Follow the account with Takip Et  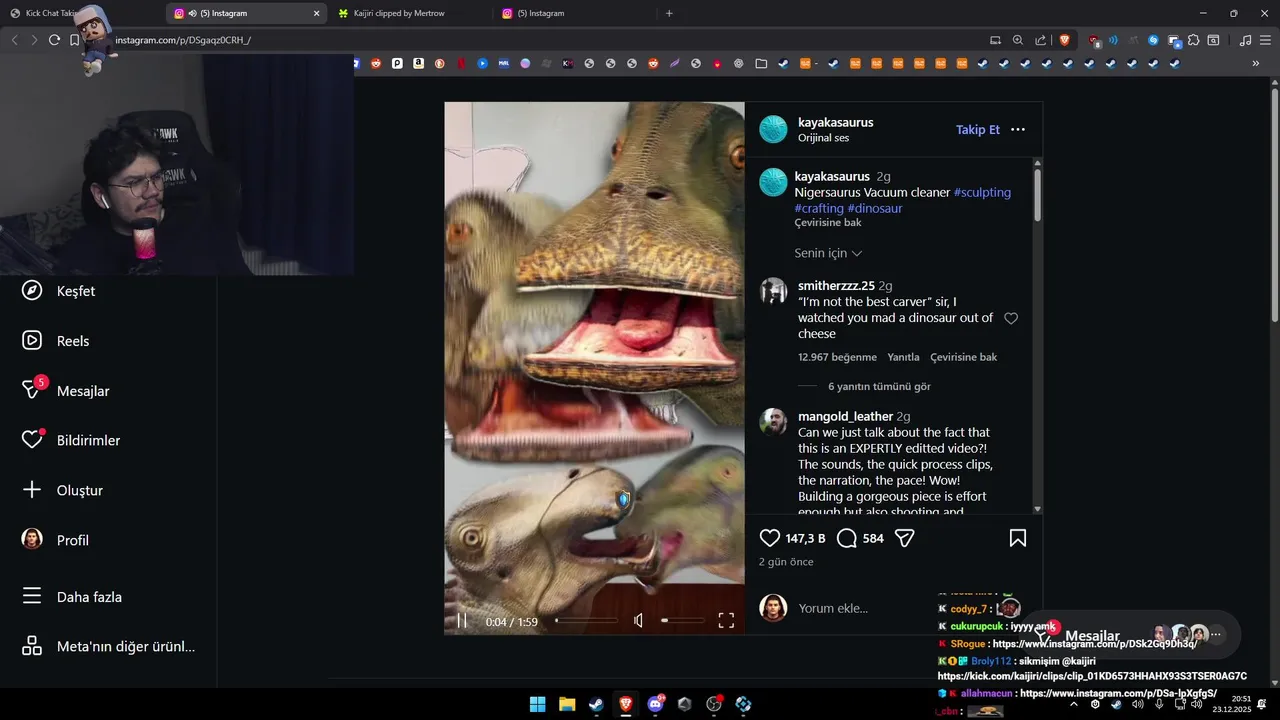tap(978, 130)
